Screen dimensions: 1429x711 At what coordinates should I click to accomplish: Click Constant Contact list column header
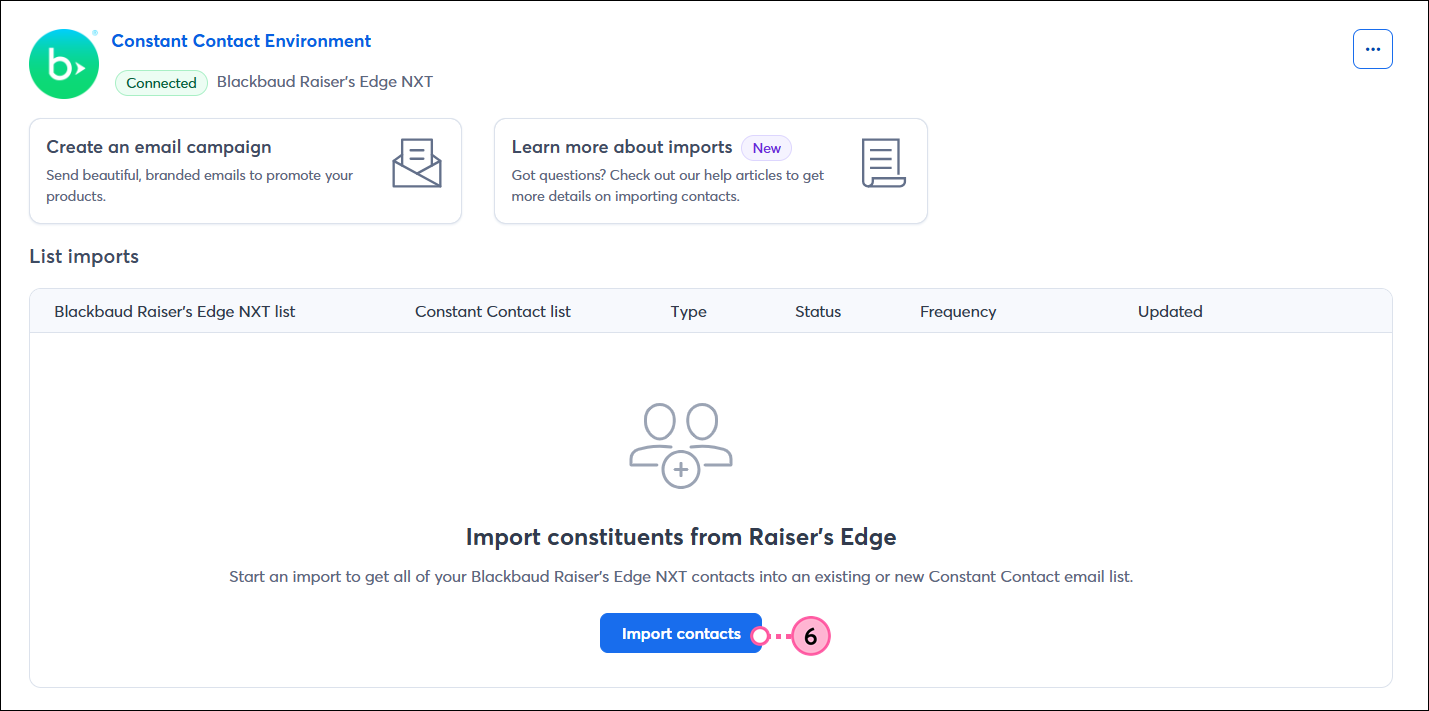(x=493, y=311)
